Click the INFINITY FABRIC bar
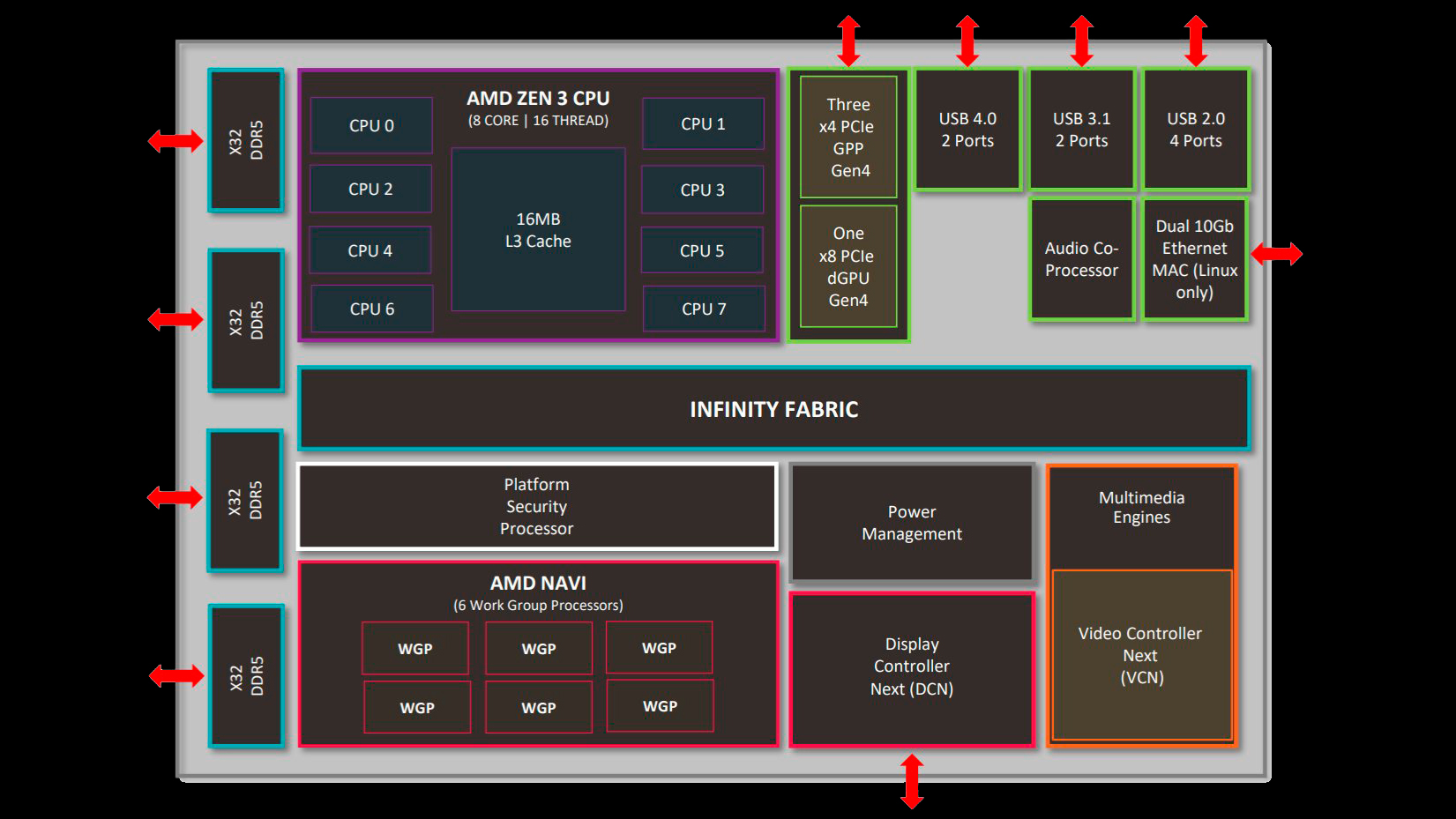 (x=774, y=409)
